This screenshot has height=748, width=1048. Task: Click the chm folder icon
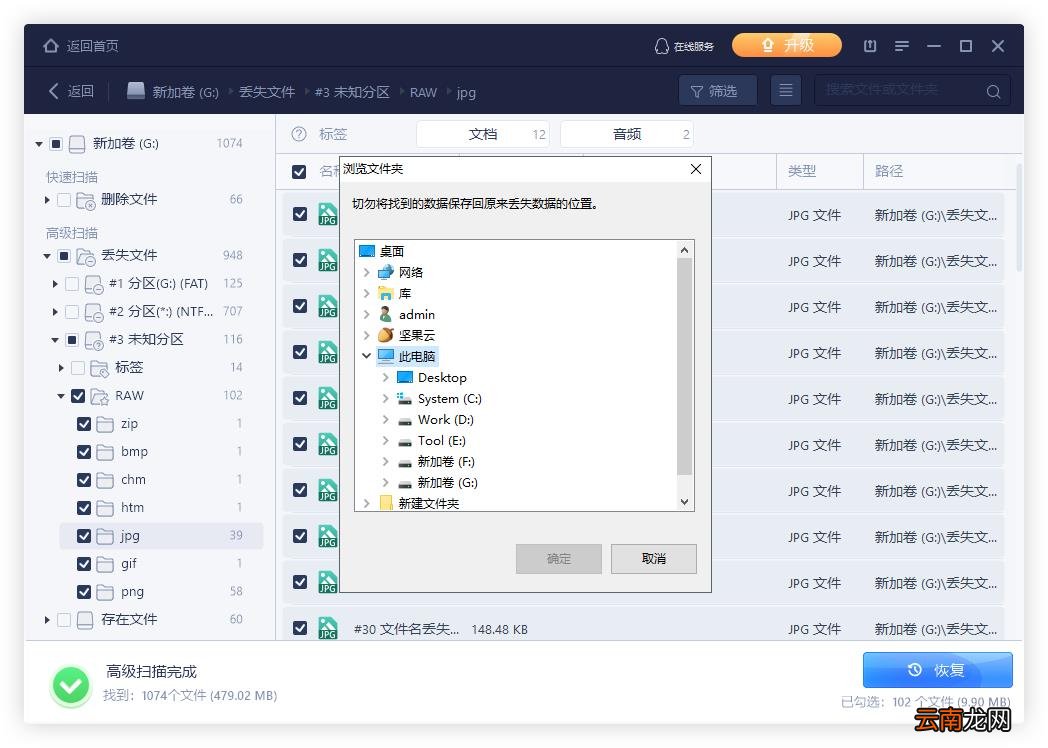[x=105, y=481]
